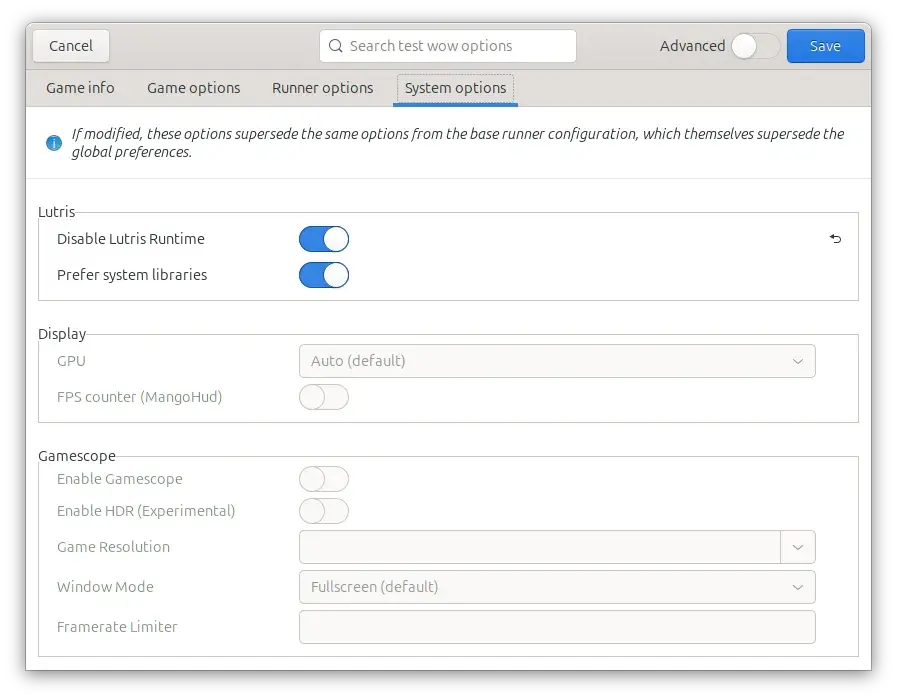897x699 pixels.
Task: Select the System options tab
Action: pos(455,88)
